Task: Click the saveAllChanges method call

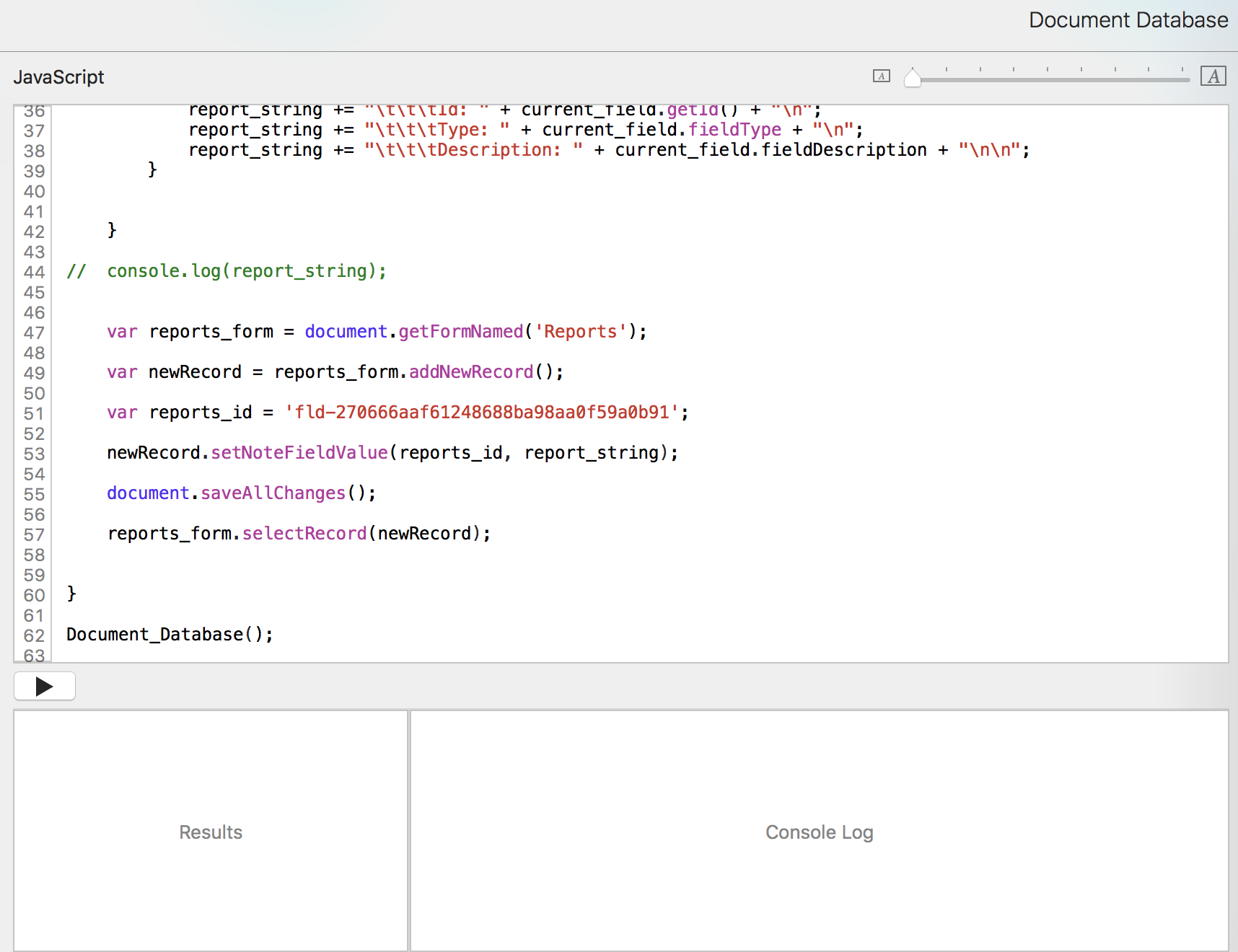Action: 273,493
